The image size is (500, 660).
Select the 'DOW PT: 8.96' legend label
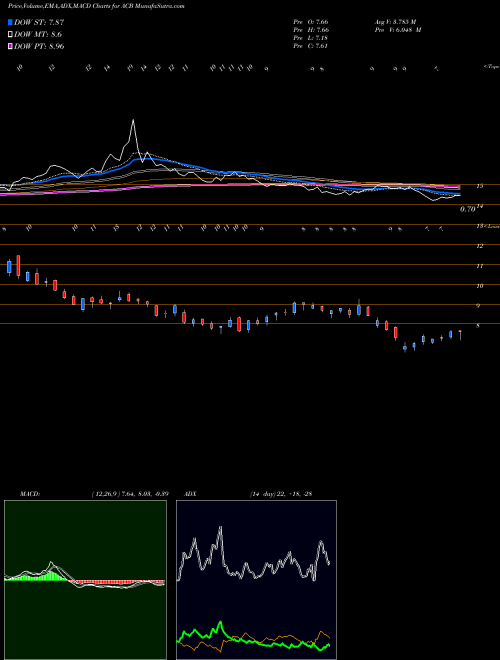(39, 46)
